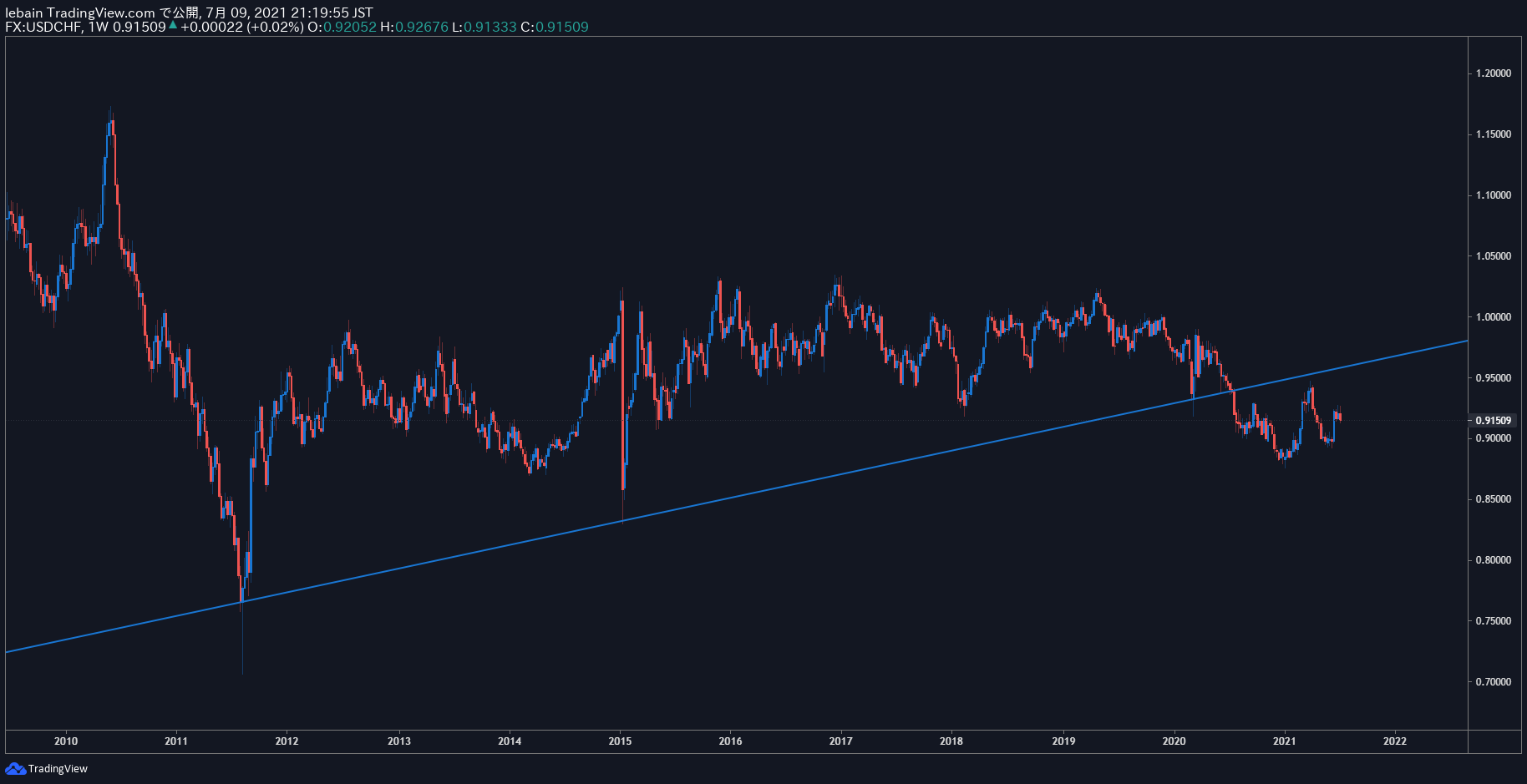Click the 1.15000 price scale label
This screenshot has width=1527, height=784.
tap(1494, 134)
